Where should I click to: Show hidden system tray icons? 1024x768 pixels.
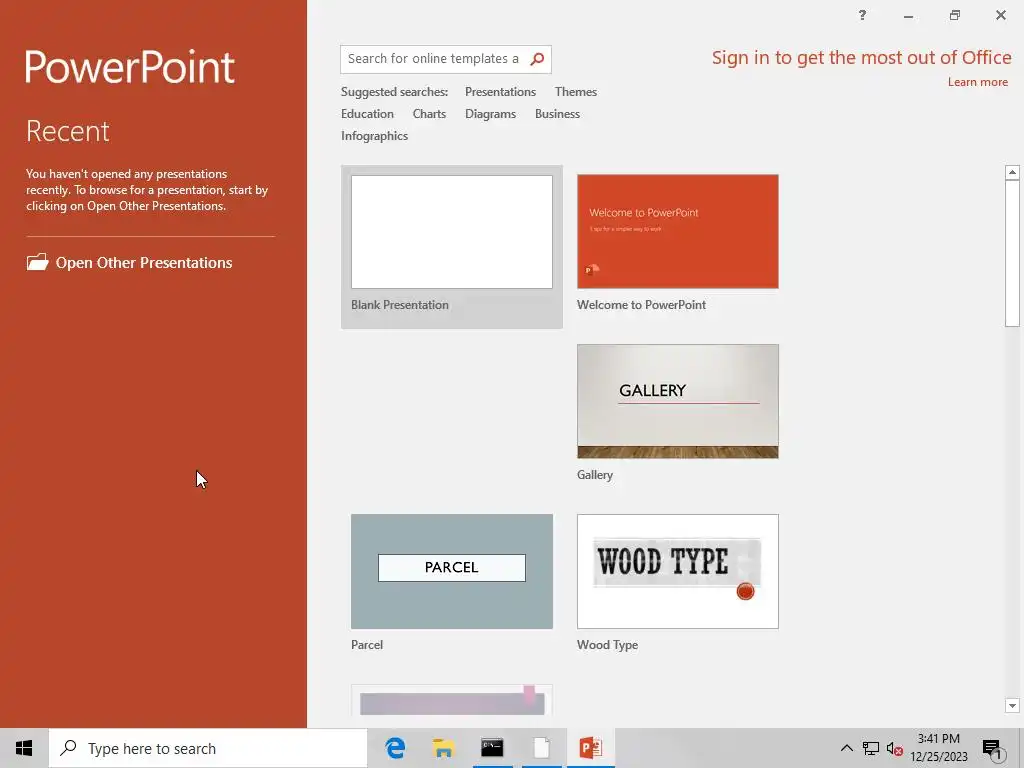pyautogui.click(x=846, y=748)
